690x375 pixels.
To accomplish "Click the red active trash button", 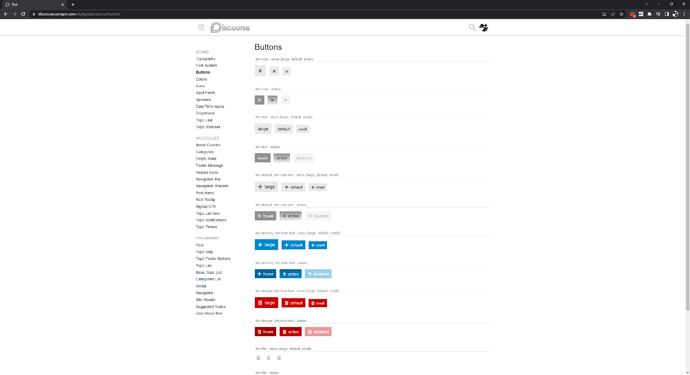I will (x=290, y=331).
